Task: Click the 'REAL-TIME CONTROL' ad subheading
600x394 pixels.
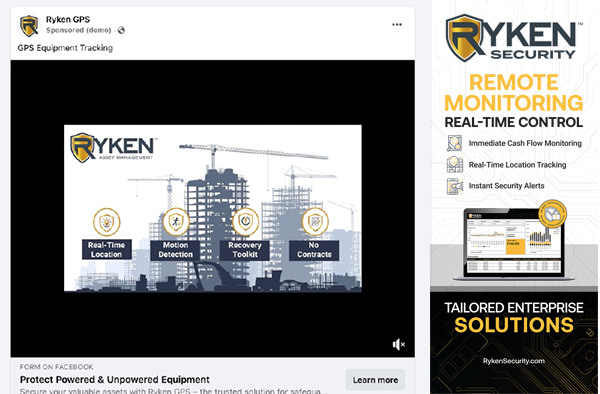Action: coord(514,122)
